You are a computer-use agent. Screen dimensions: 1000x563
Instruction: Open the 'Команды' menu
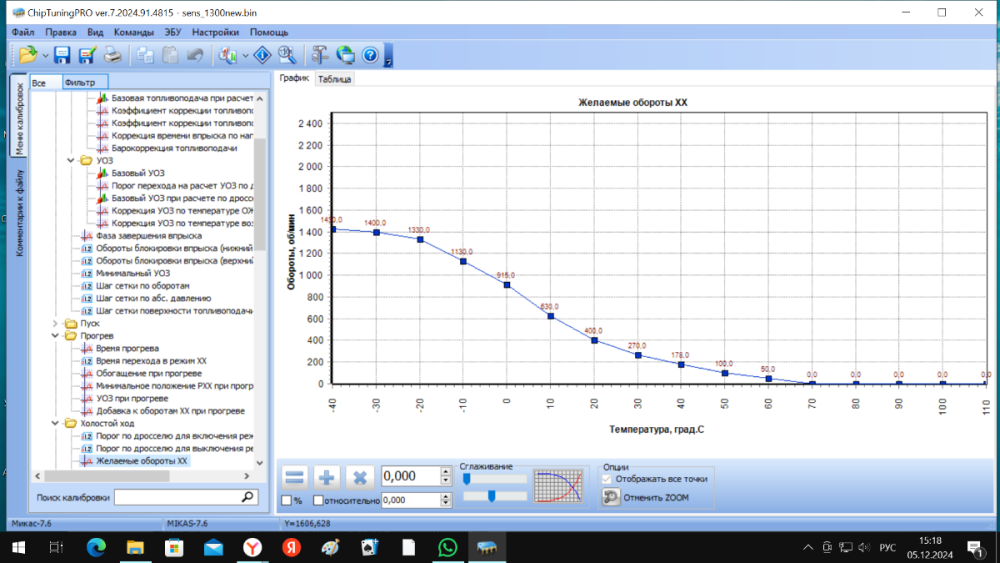click(x=133, y=32)
